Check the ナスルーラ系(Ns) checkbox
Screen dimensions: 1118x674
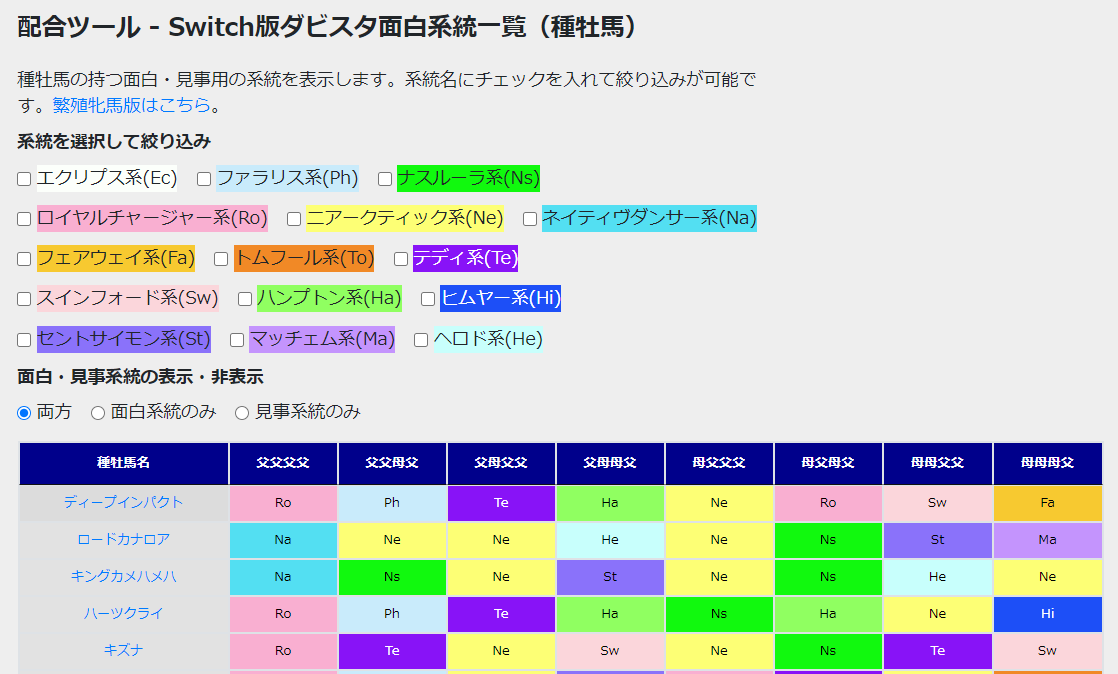click(x=385, y=179)
